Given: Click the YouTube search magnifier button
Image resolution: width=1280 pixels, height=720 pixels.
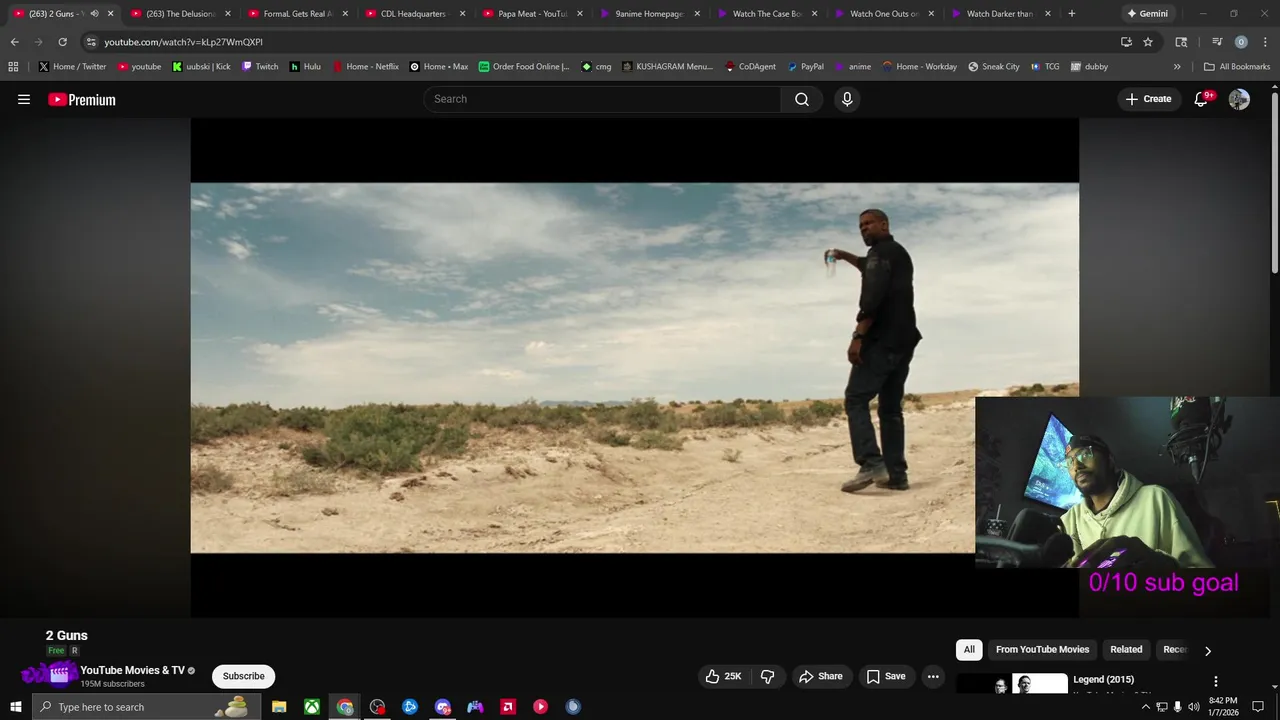Looking at the screenshot, I should 802,99.
